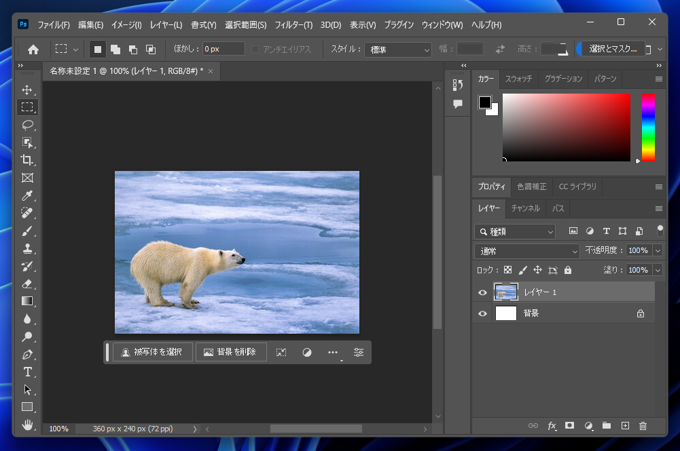Select the Hand tool
This screenshot has height=451, width=680.
pos(28,424)
